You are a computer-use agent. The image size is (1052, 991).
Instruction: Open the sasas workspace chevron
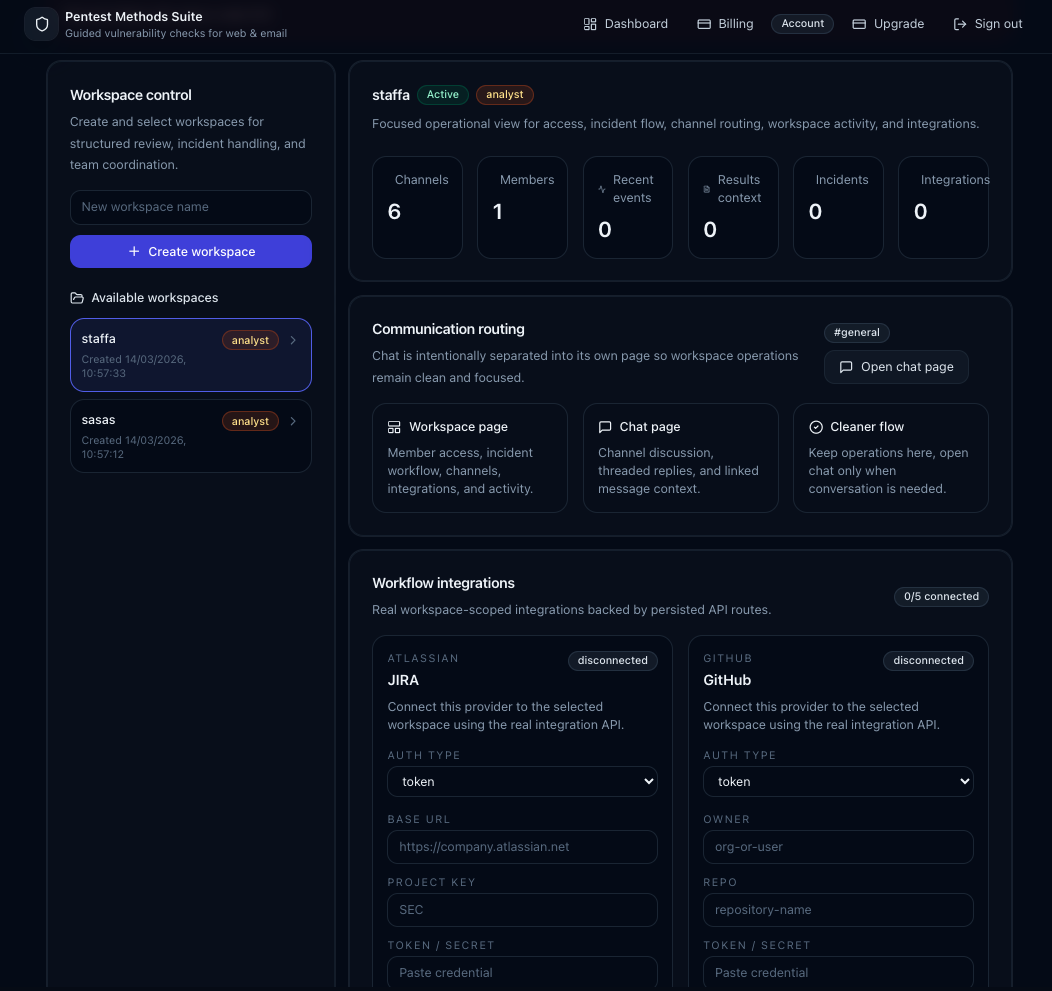point(293,421)
